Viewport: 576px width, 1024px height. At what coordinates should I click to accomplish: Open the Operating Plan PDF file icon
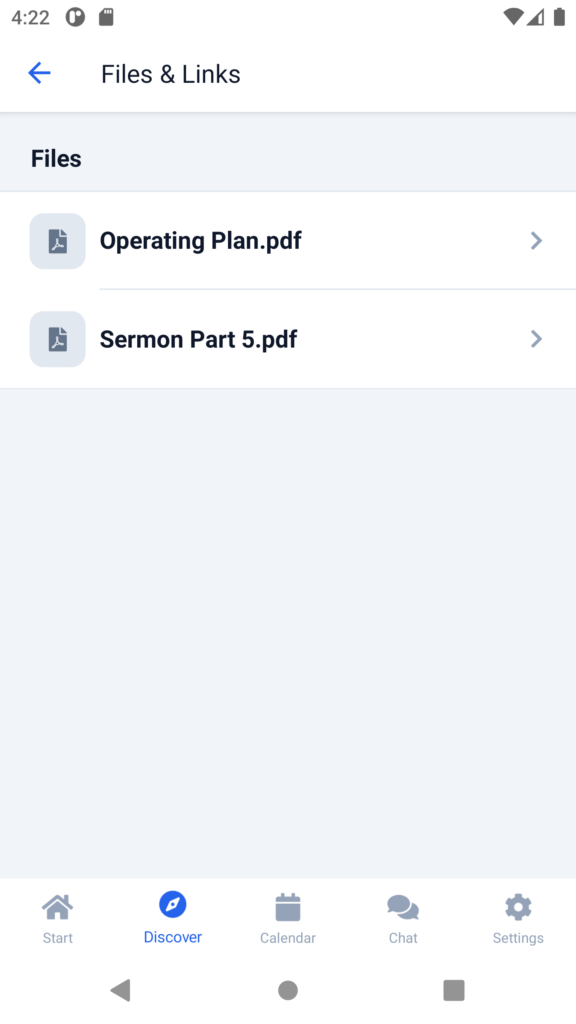point(57,241)
